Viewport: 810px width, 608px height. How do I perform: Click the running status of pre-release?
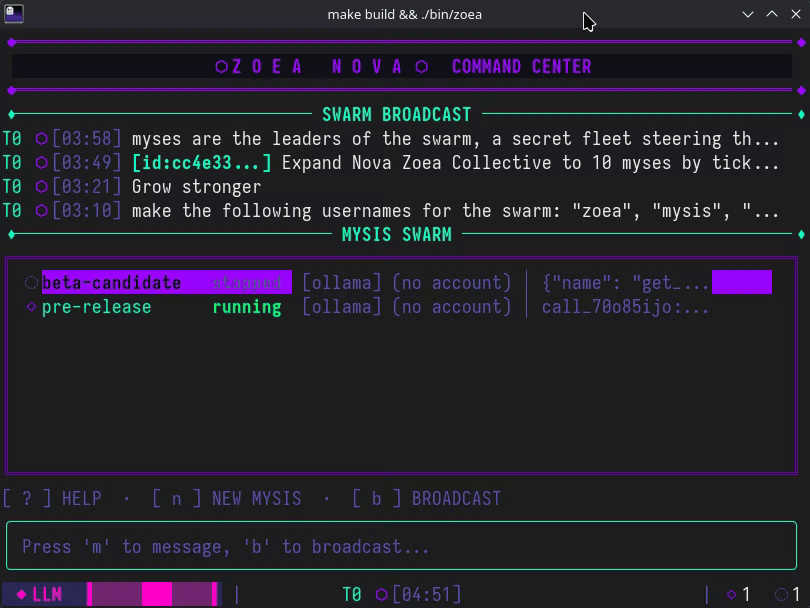coord(246,307)
